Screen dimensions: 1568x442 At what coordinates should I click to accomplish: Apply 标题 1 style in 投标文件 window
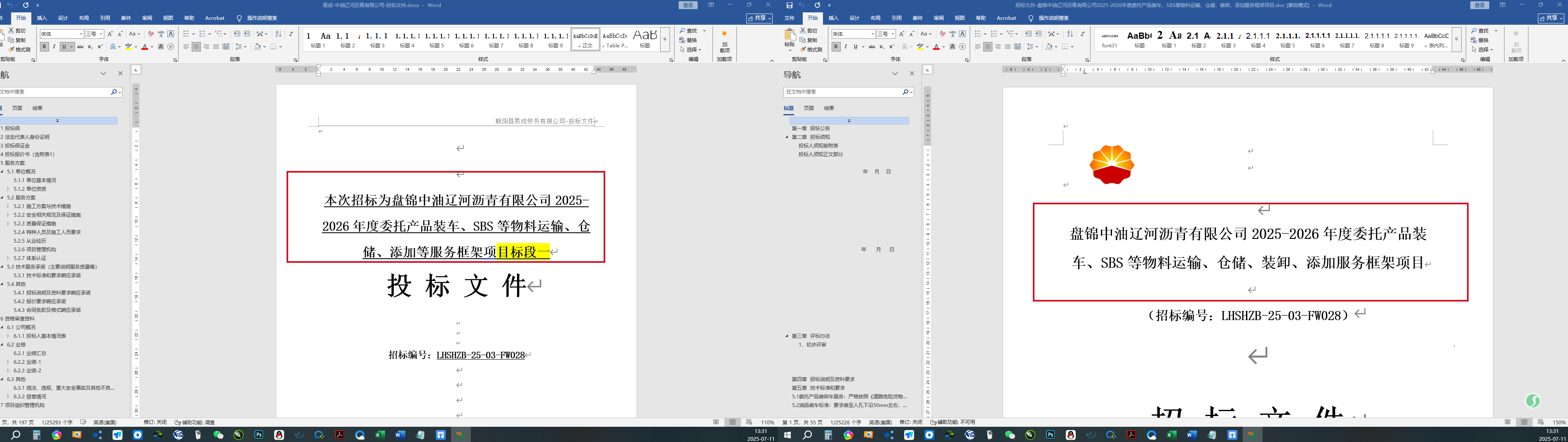tap(318, 40)
